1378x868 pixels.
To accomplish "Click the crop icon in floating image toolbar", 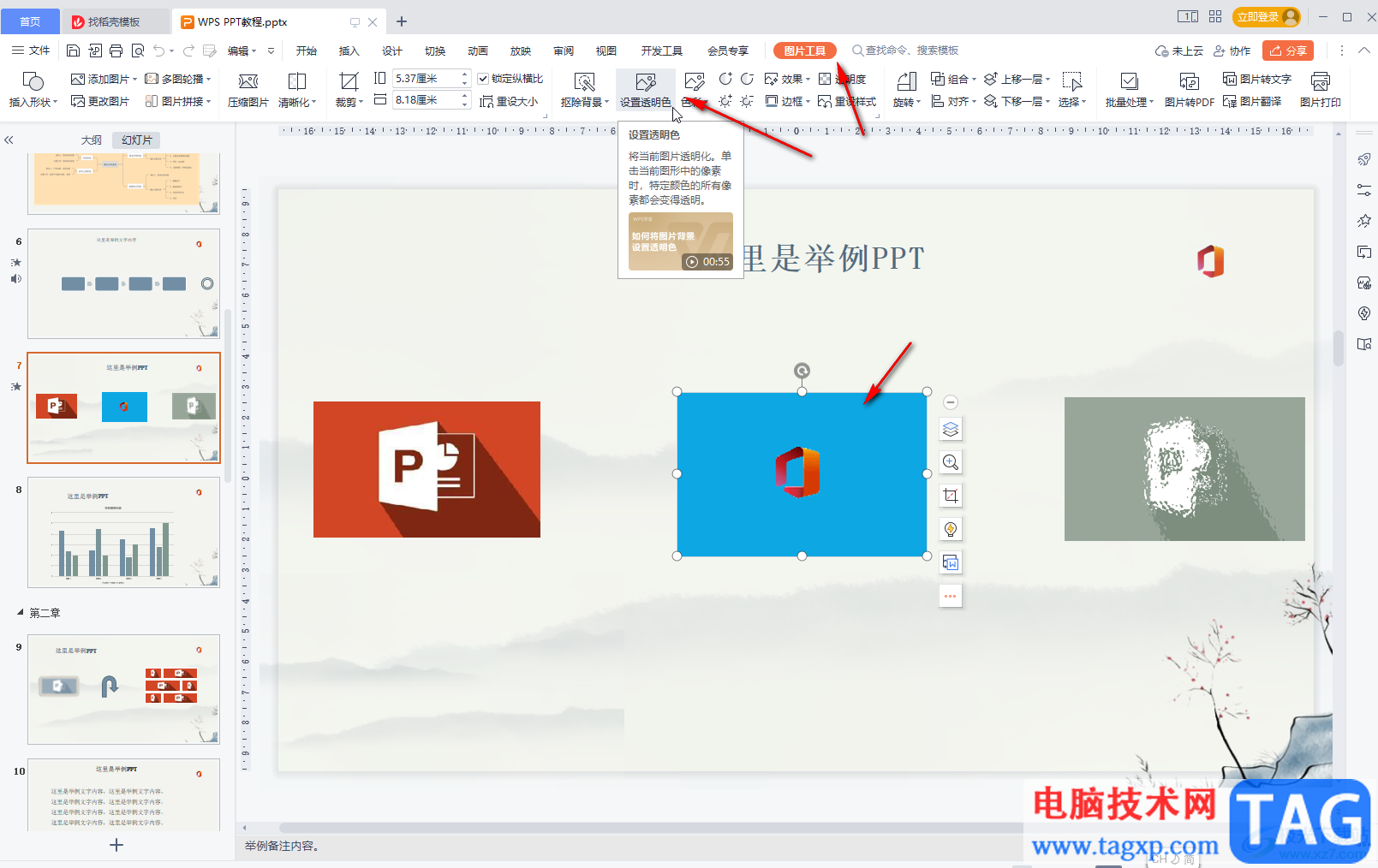I will (x=951, y=496).
